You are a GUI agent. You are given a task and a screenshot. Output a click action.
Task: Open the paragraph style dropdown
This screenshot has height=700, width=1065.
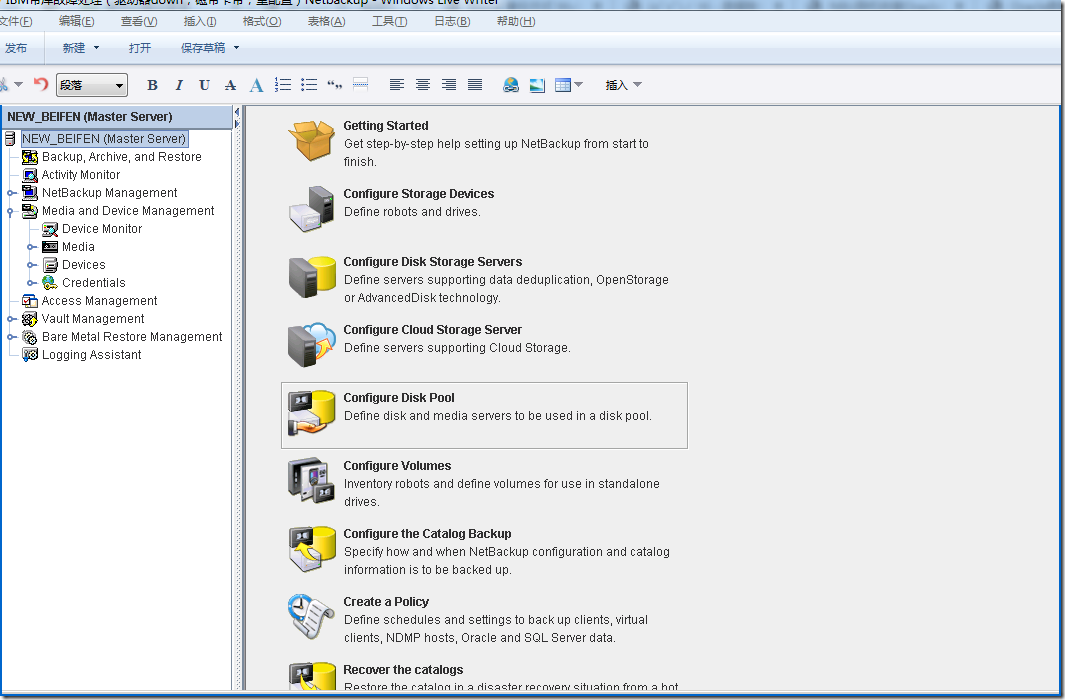click(x=92, y=85)
